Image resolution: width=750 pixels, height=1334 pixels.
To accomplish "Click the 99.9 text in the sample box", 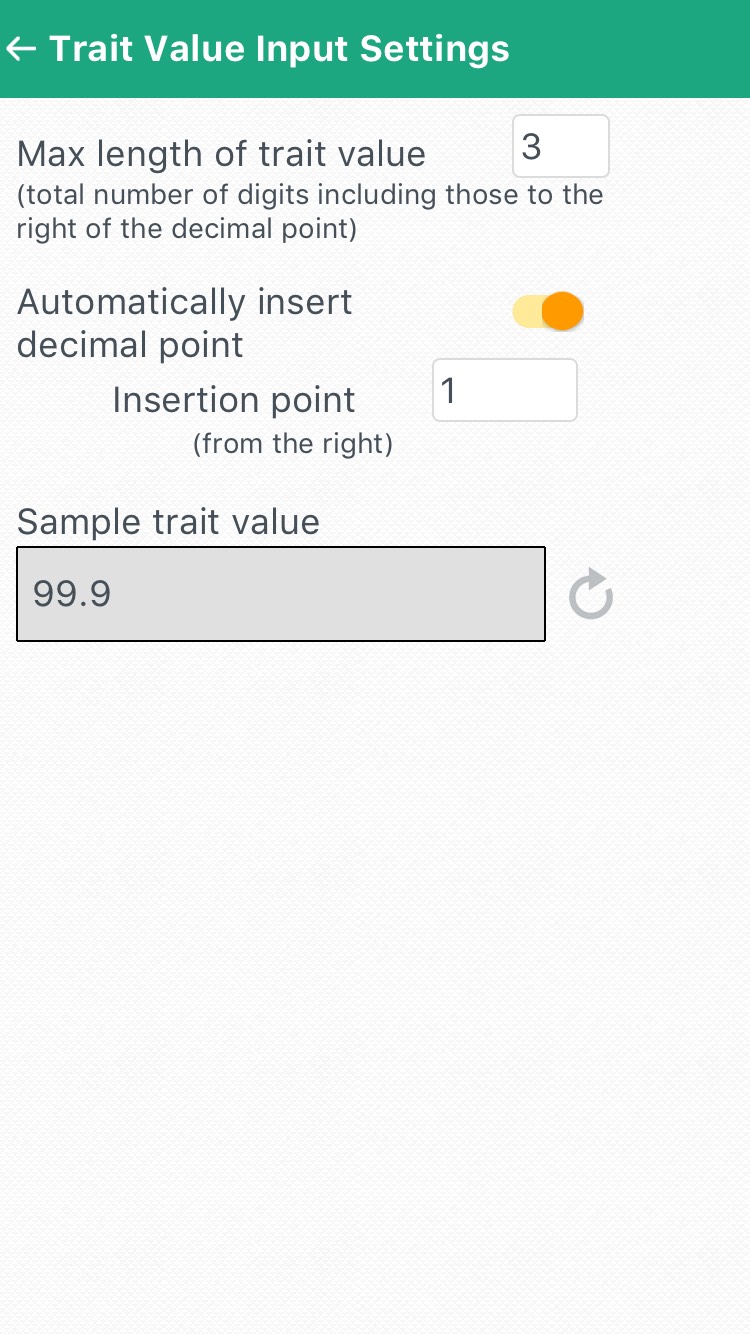I will tap(72, 595).
